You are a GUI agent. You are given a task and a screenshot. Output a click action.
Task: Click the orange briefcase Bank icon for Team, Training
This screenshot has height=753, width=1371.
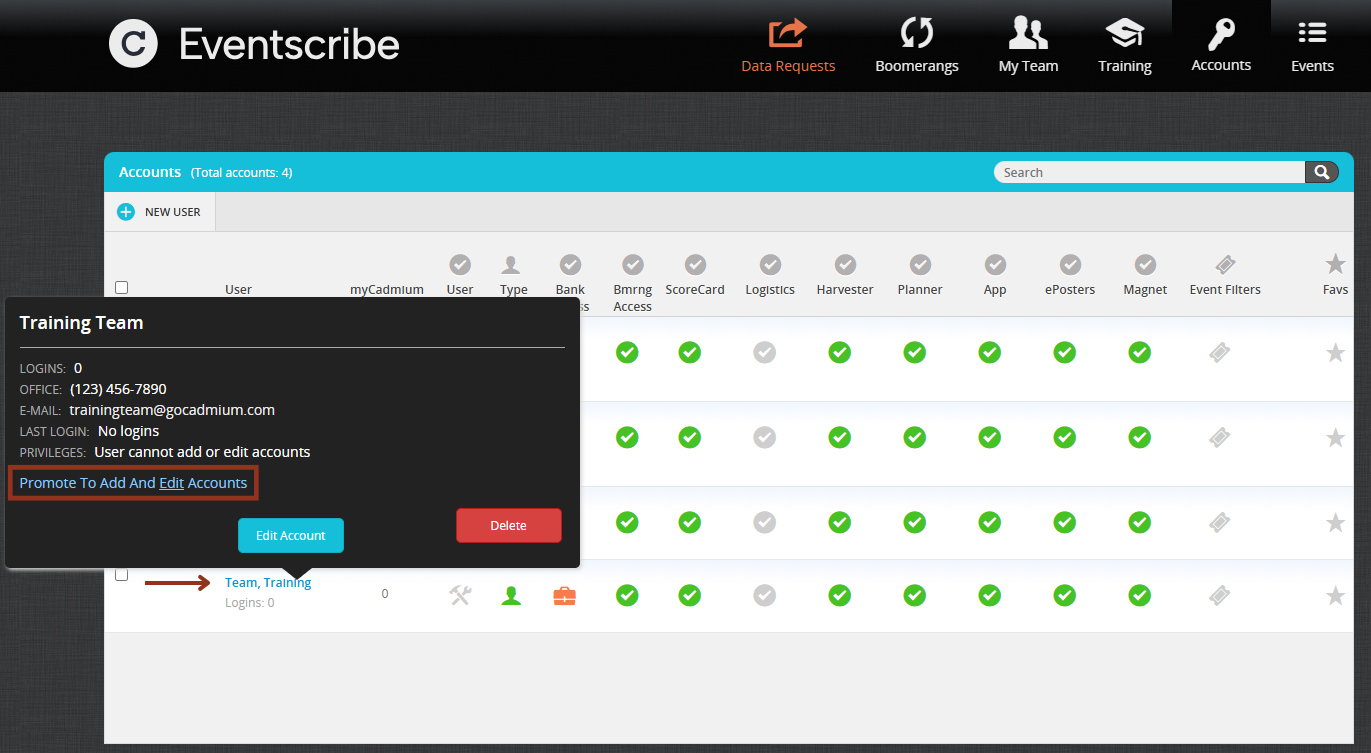click(x=565, y=596)
